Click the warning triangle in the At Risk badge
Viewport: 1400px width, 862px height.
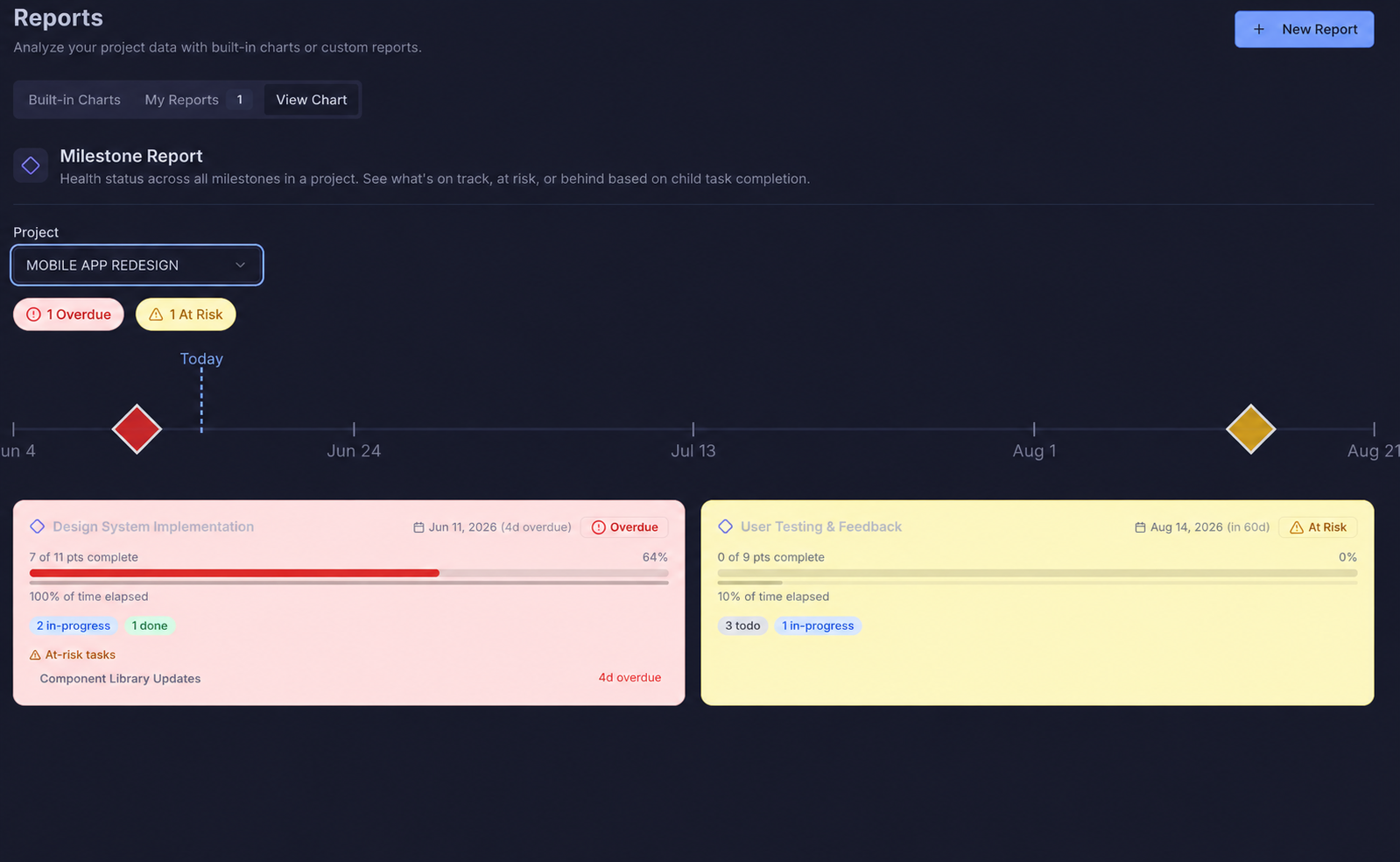(1297, 527)
